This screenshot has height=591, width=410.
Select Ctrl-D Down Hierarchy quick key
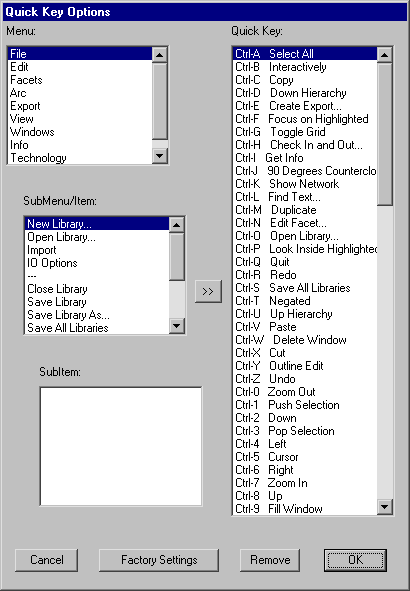(x=305, y=93)
